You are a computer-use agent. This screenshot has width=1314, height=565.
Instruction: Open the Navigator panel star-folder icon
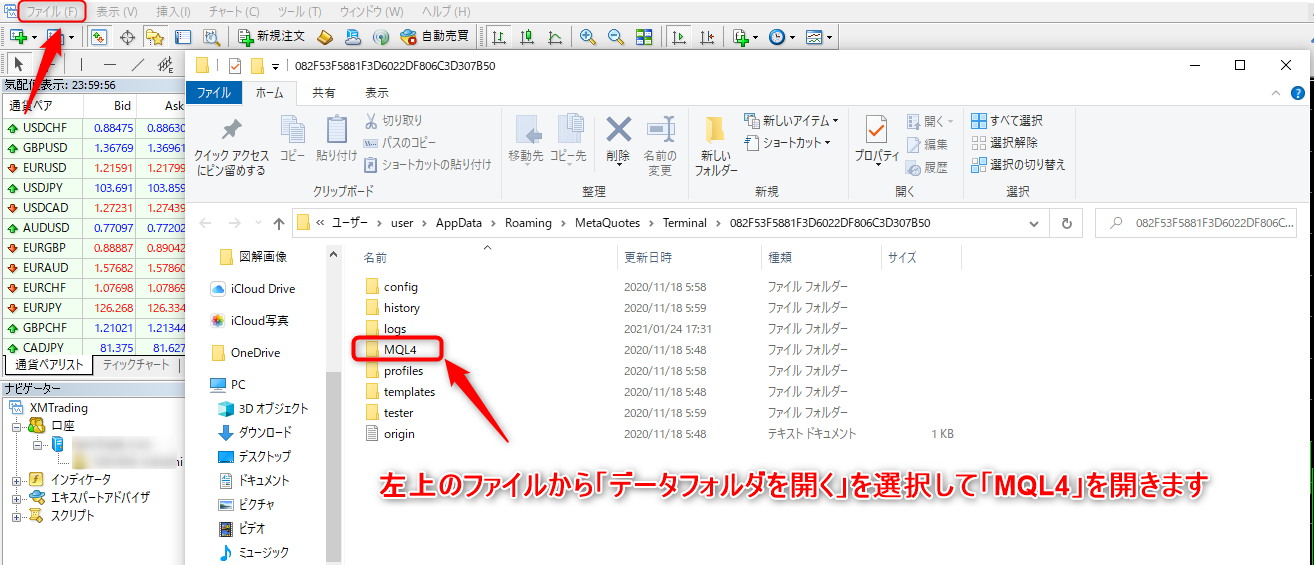[x=154, y=37]
